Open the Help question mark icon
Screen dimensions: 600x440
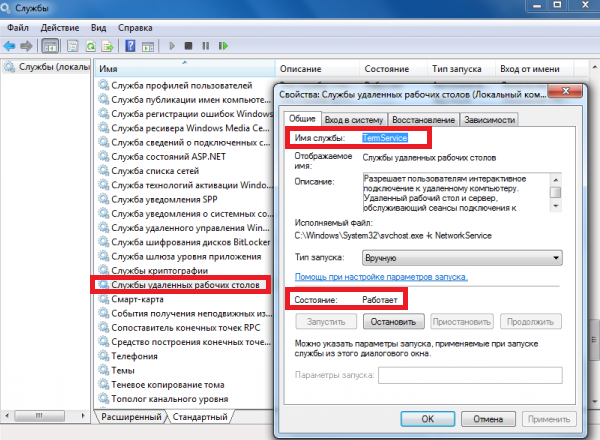130,46
